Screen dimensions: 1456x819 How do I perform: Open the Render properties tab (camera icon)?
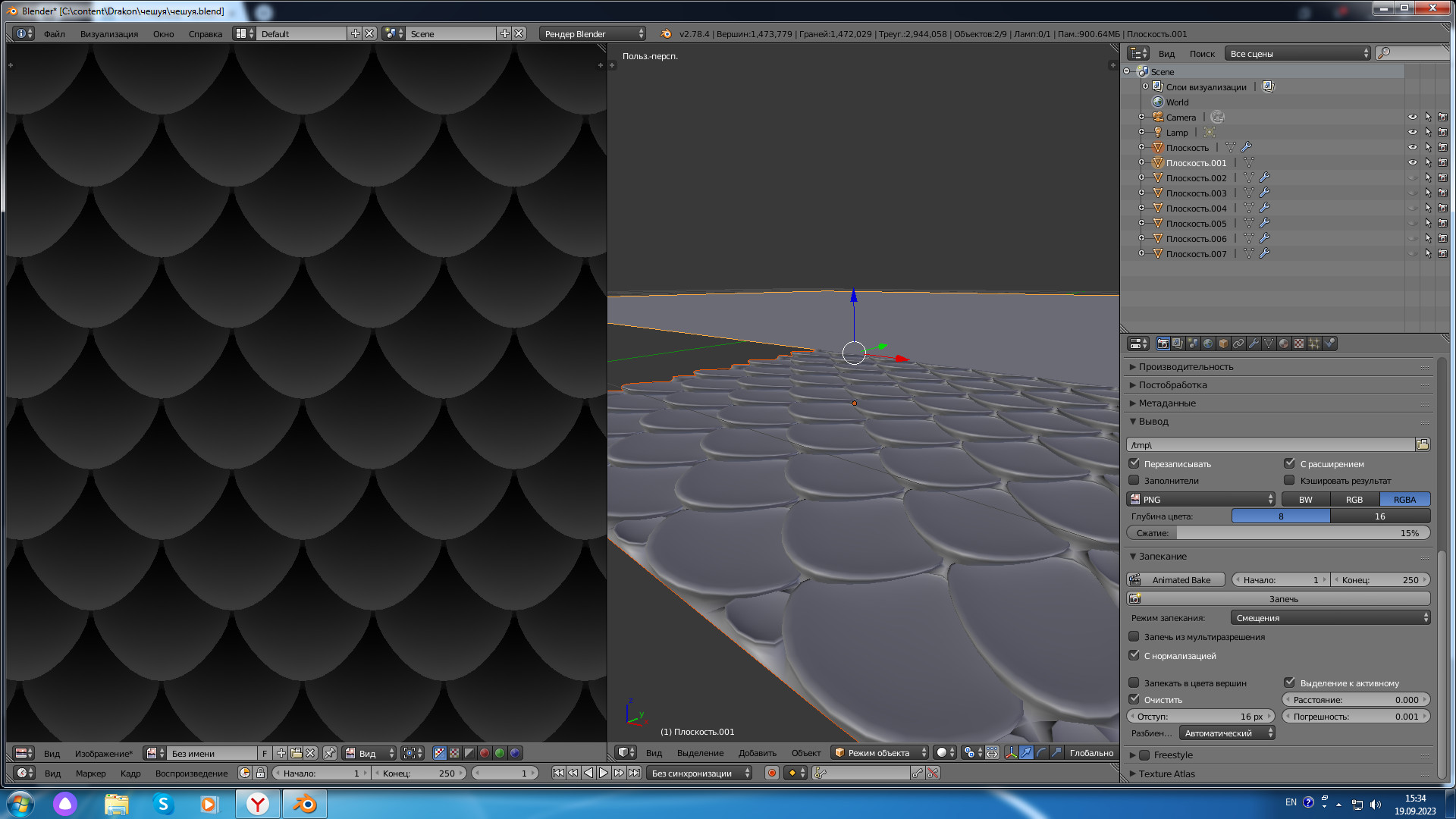pyautogui.click(x=1163, y=344)
